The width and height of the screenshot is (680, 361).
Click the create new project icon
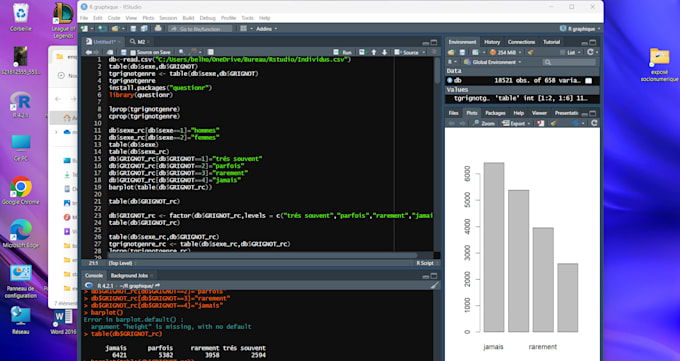[102, 29]
